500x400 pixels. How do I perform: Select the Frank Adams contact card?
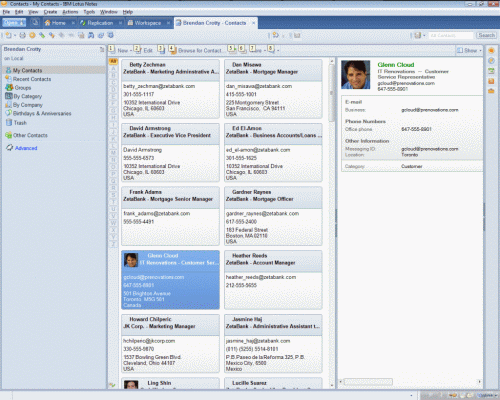170,216
